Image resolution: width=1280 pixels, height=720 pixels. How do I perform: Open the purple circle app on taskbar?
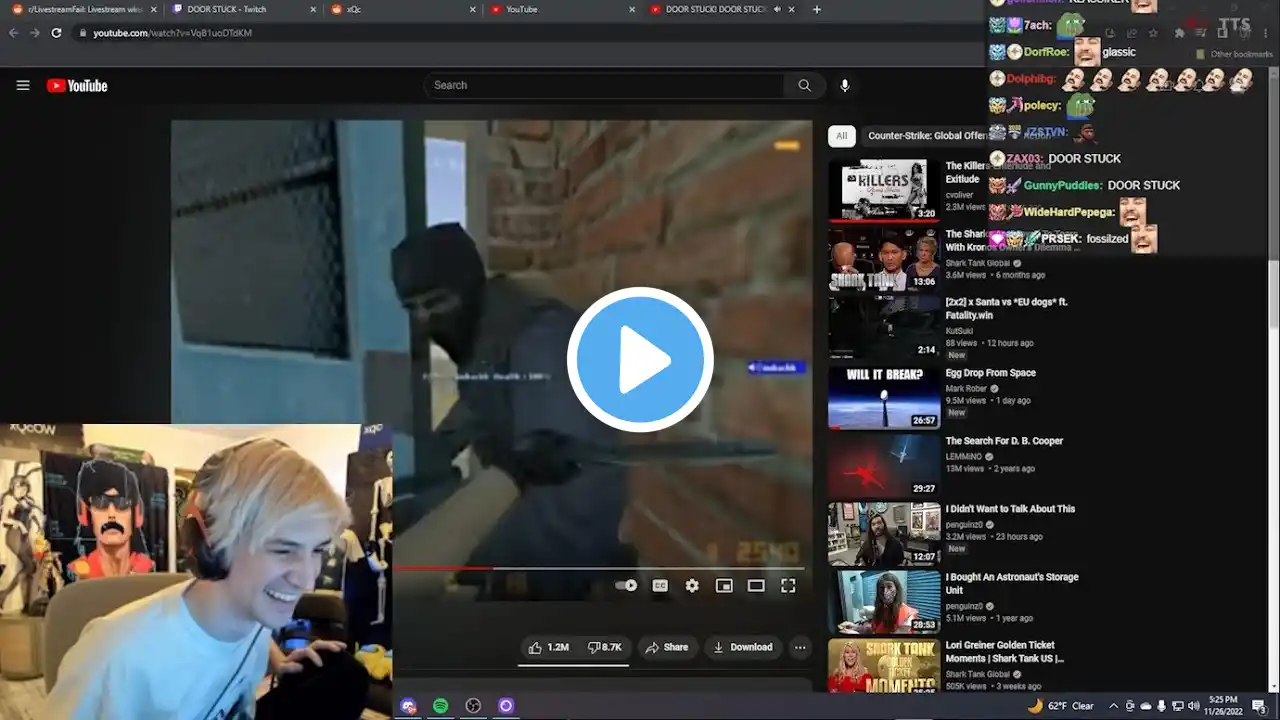pyautogui.click(x=506, y=706)
